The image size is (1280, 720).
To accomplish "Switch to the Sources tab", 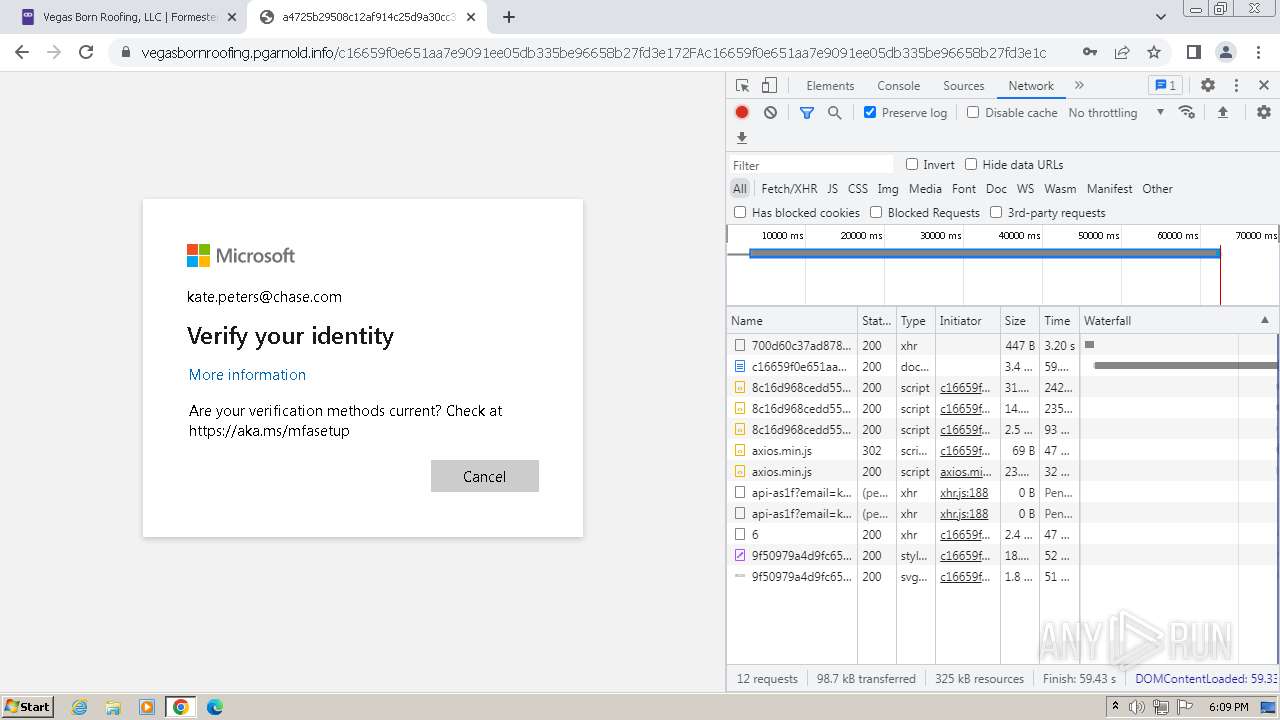I will (964, 86).
